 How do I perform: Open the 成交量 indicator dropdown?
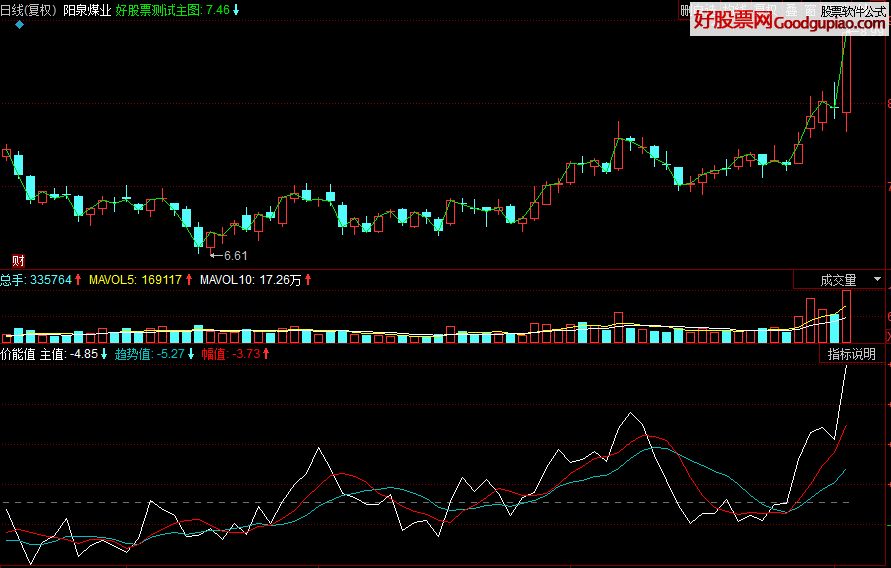(x=841, y=279)
